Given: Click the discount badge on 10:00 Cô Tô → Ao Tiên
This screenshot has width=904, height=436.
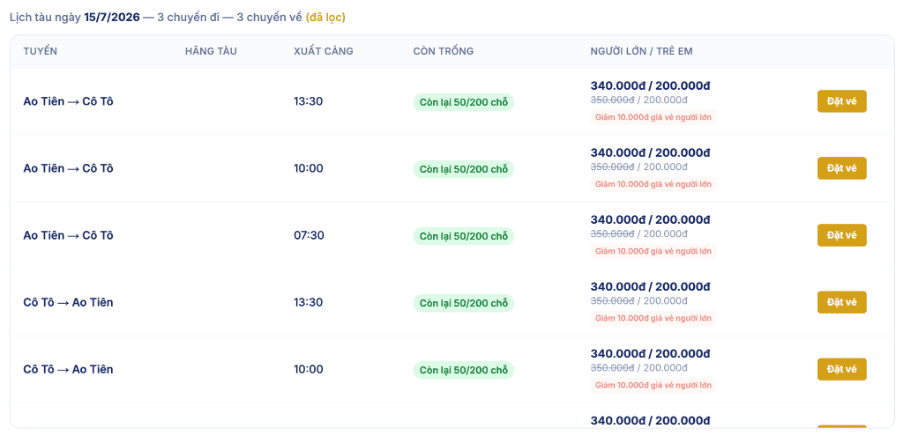Looking at the screenshot, I should coord(653,385).
